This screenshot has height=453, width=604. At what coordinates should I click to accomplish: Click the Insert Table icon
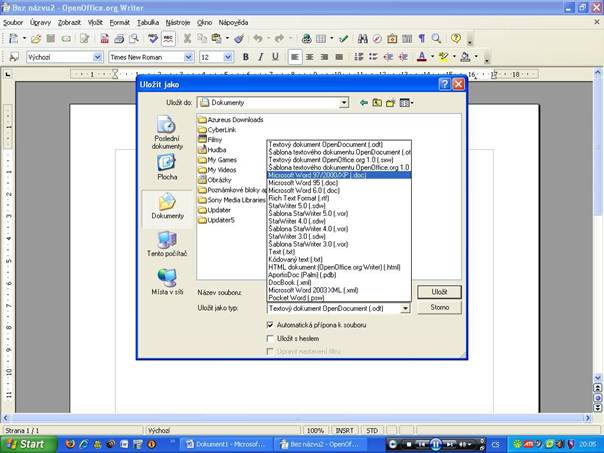coord(321,38)
